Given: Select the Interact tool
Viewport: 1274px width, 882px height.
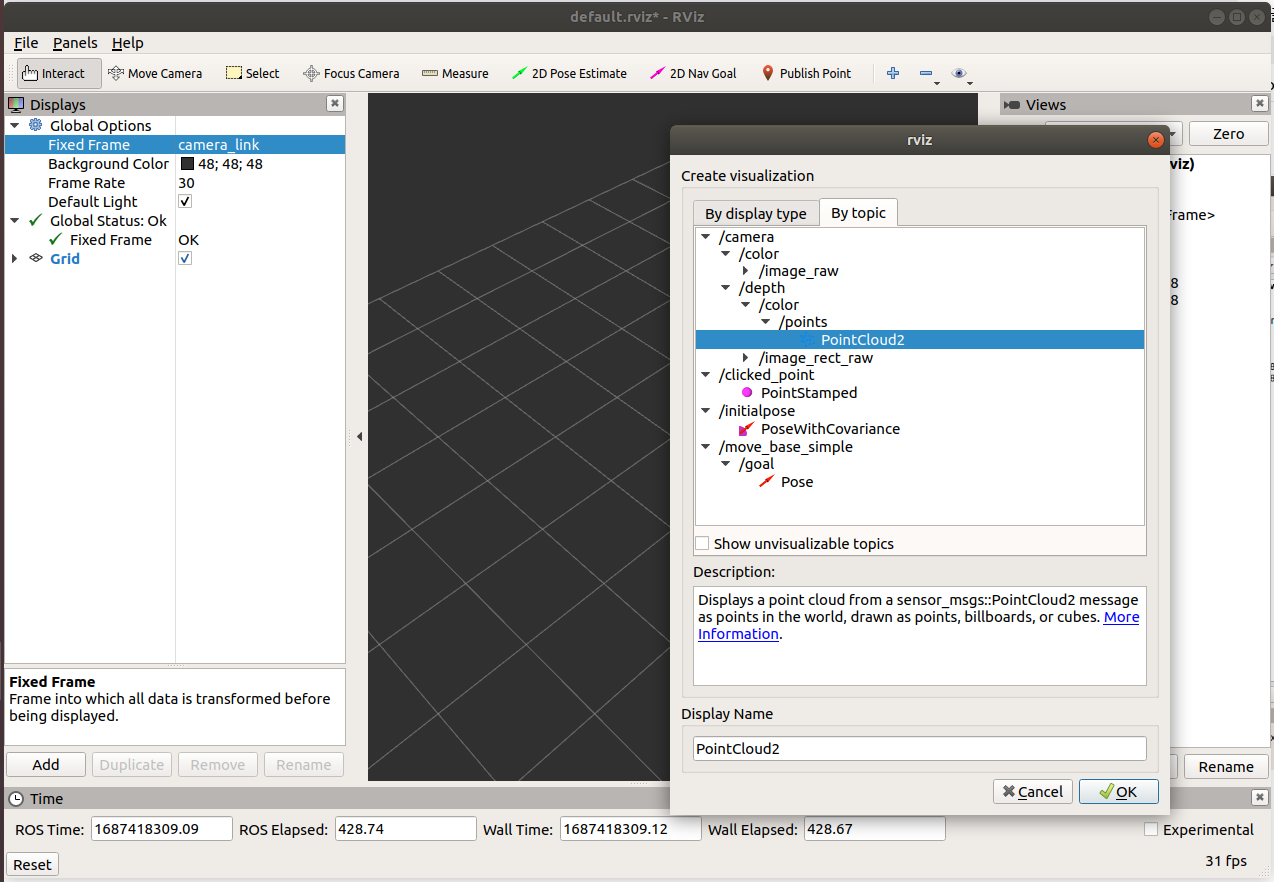Looking at the screenshot, I should pos(59,73).
